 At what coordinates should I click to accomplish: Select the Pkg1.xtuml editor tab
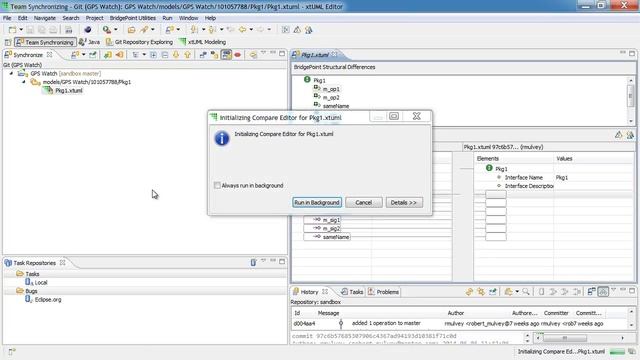(315, 55)
